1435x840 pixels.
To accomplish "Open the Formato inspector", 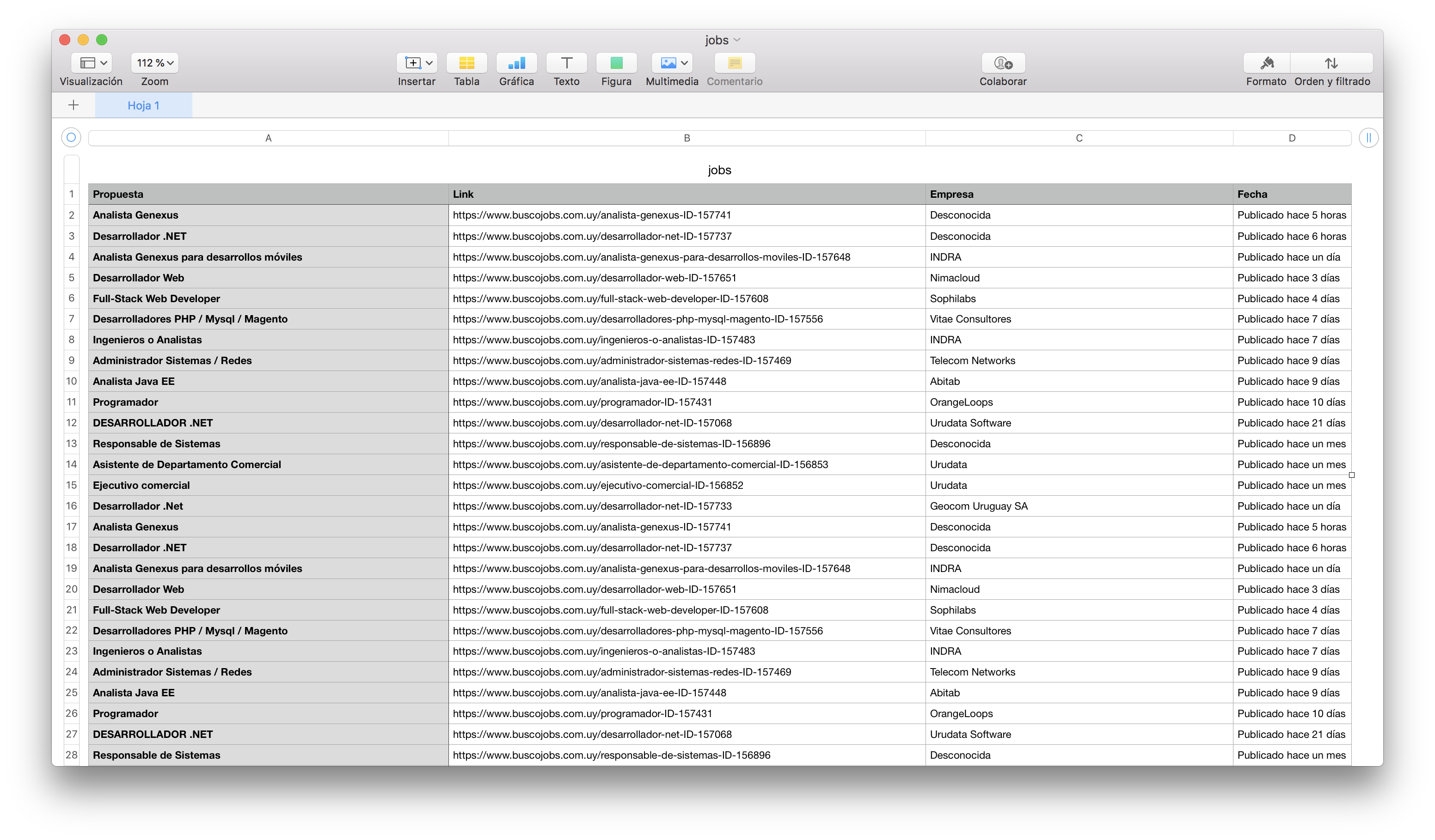I will 1266,62.
